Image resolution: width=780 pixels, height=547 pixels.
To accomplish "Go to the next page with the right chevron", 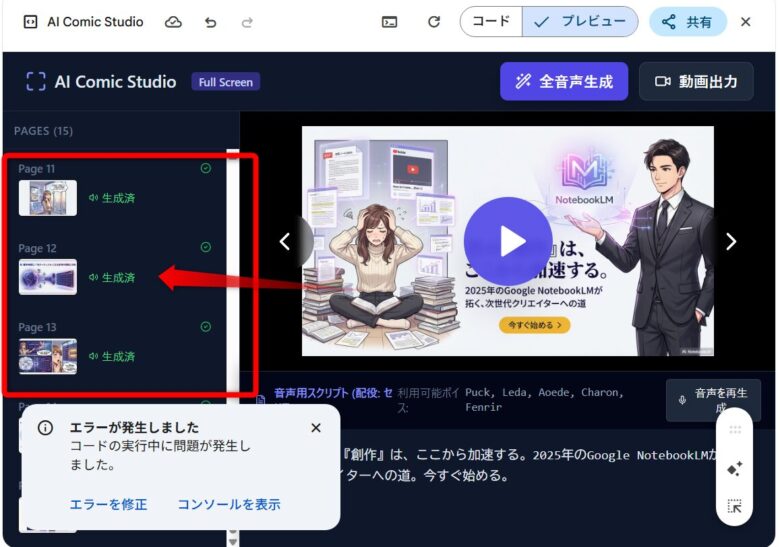I will coord(731,241).
